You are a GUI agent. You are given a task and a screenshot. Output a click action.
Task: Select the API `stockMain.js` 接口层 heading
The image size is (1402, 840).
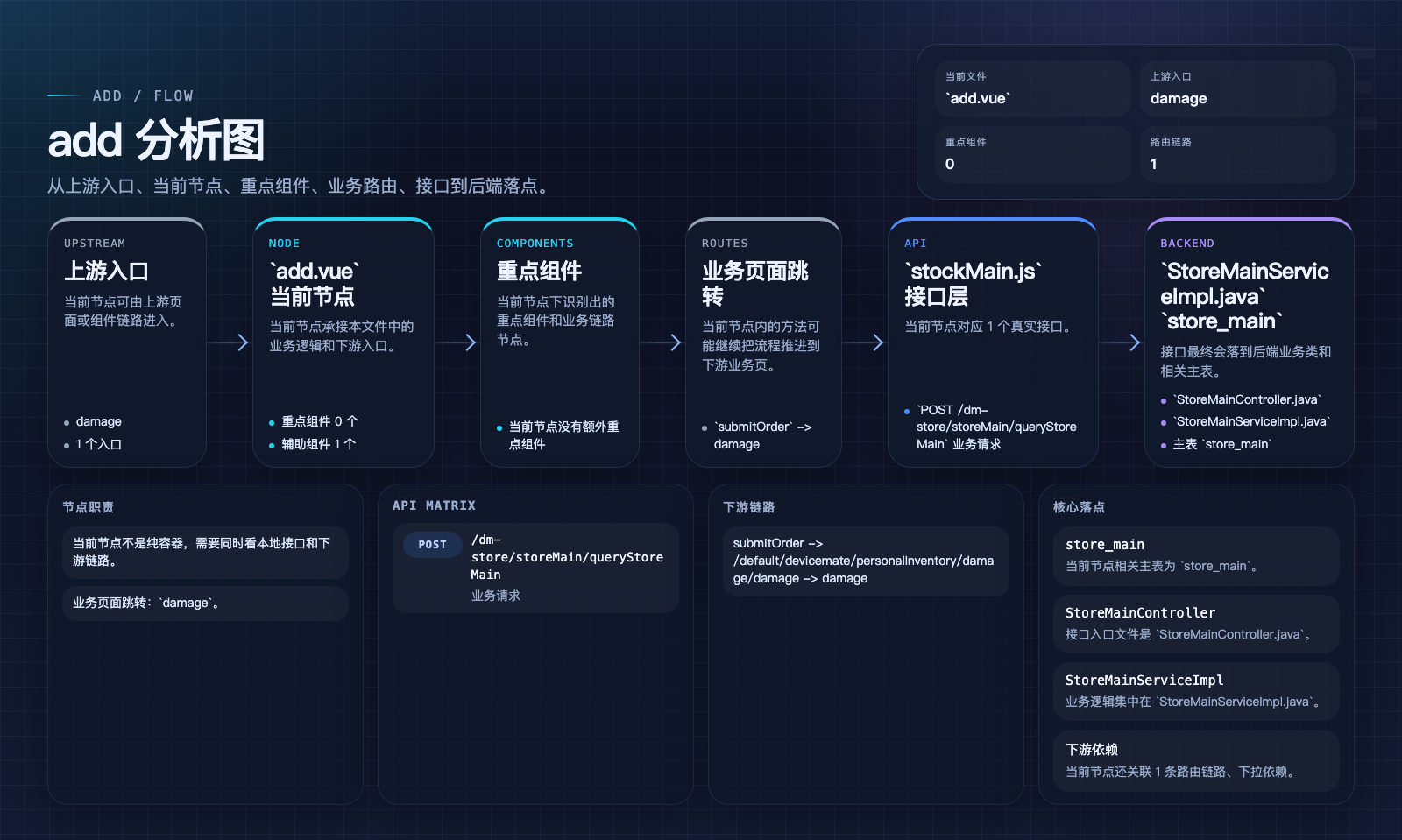pyautogui.click(x=974, y=284)
